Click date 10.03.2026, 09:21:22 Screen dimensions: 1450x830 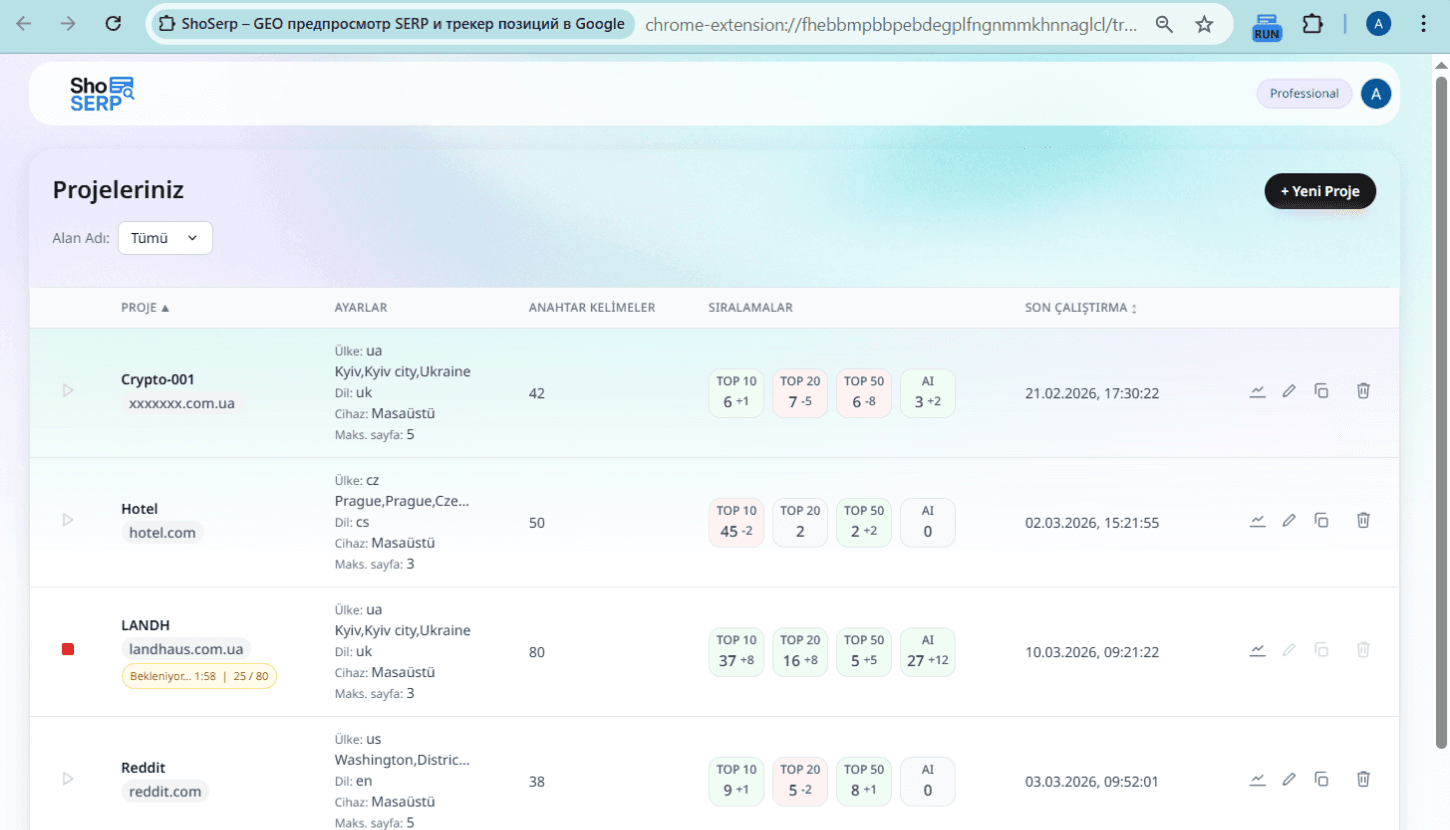[x=1092, y=653]
